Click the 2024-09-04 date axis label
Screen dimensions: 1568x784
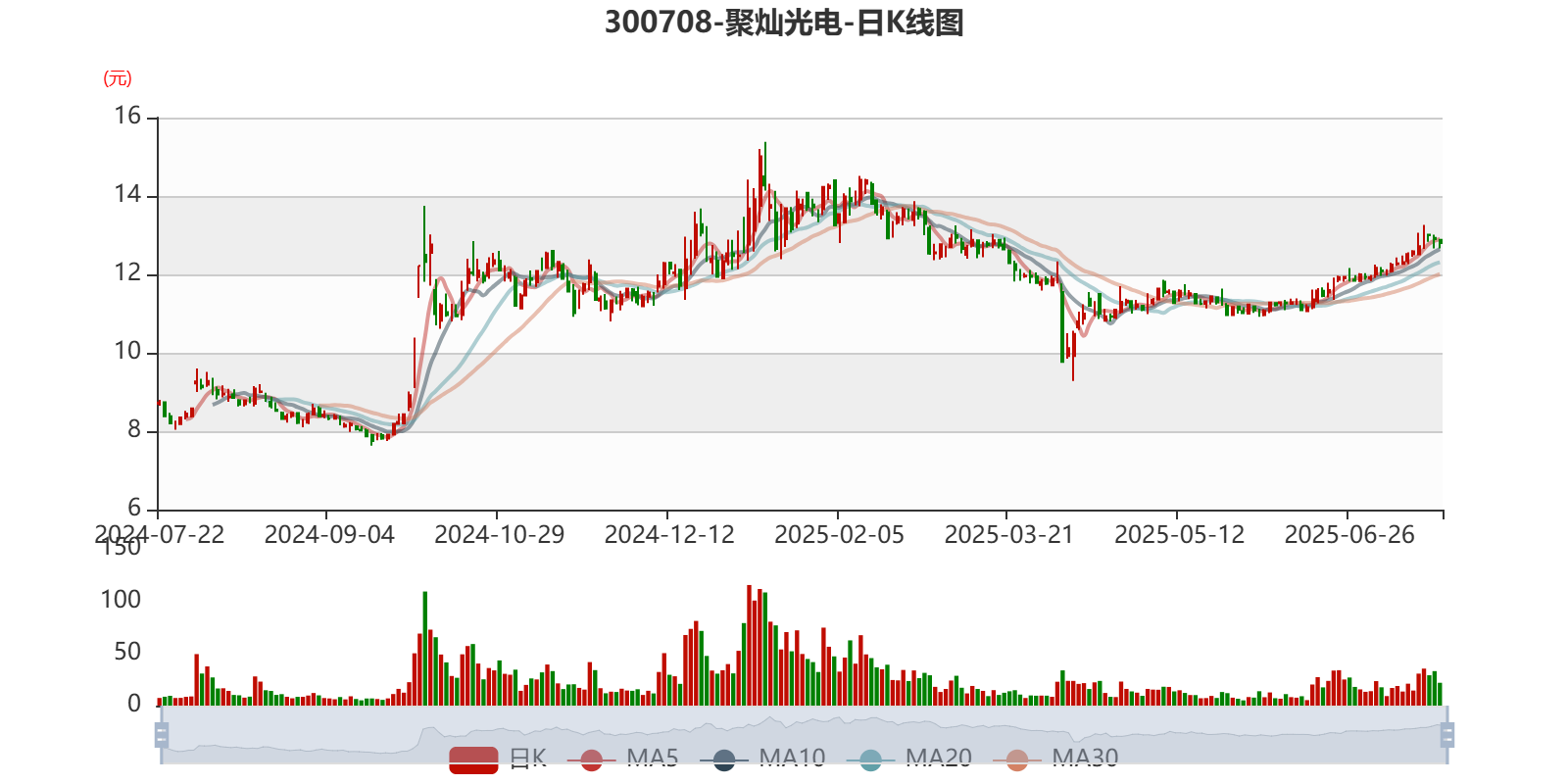[x=329, y=534]
